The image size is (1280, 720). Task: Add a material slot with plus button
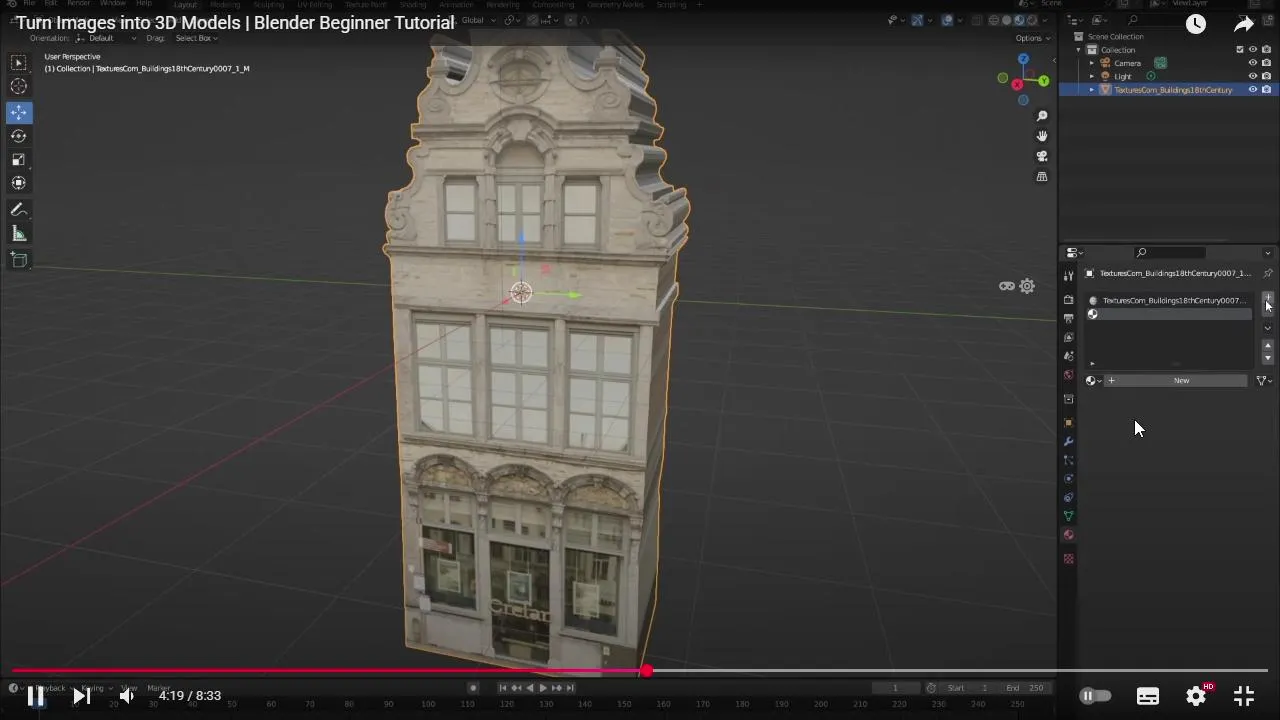point(1267,298)
